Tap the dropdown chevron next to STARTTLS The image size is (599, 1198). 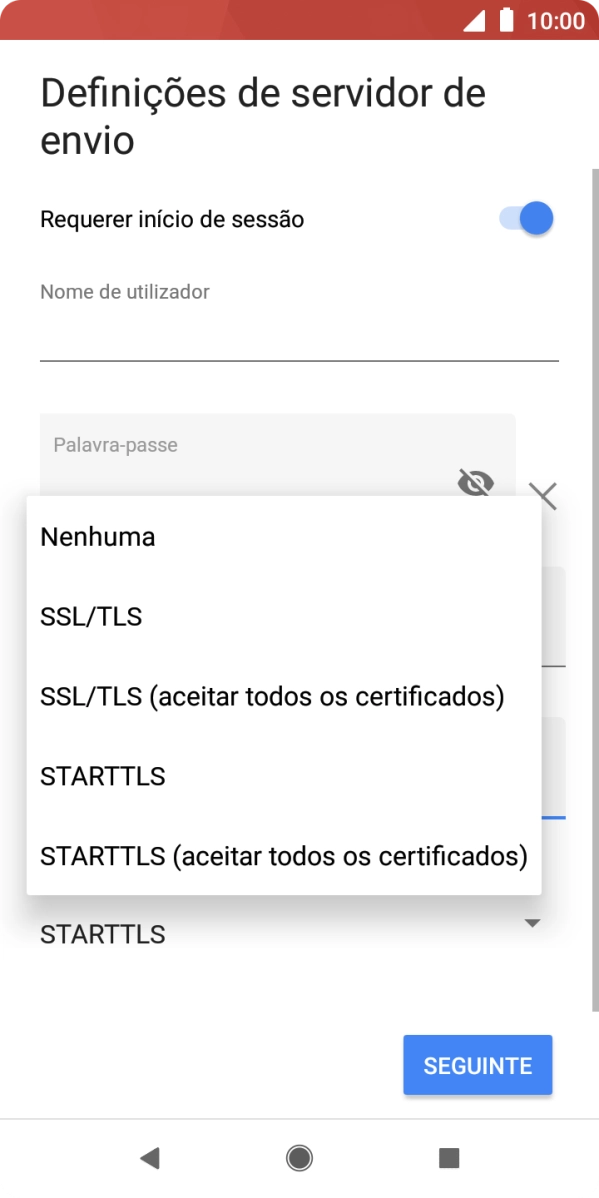point(533,925)
